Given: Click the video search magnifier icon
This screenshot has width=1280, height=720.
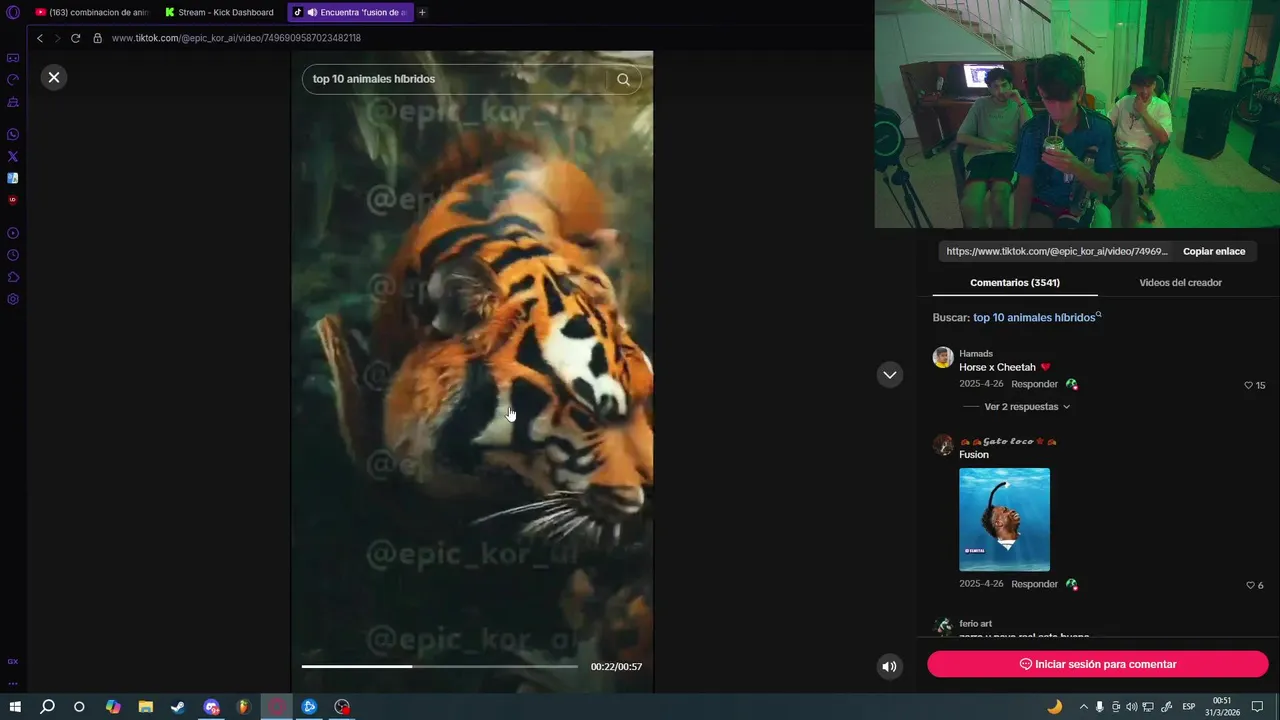Looking at the screenshot, I should pos(623,79).
